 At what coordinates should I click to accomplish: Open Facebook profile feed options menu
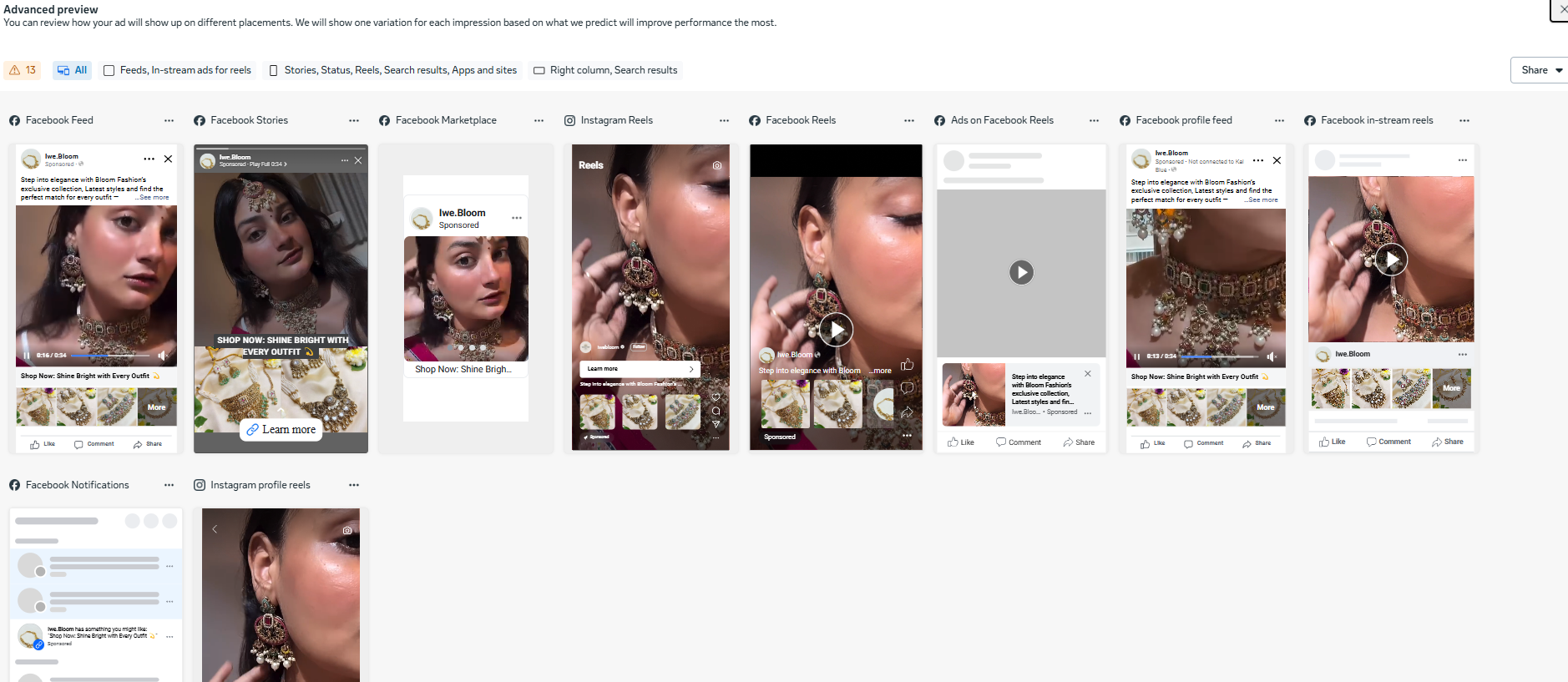(1278, 121)
